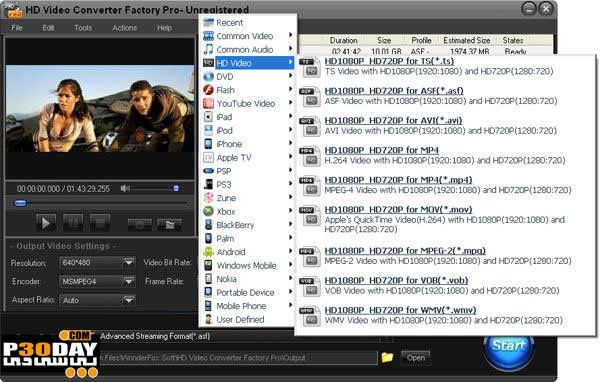Click the Flash category icon

[208, 90]
